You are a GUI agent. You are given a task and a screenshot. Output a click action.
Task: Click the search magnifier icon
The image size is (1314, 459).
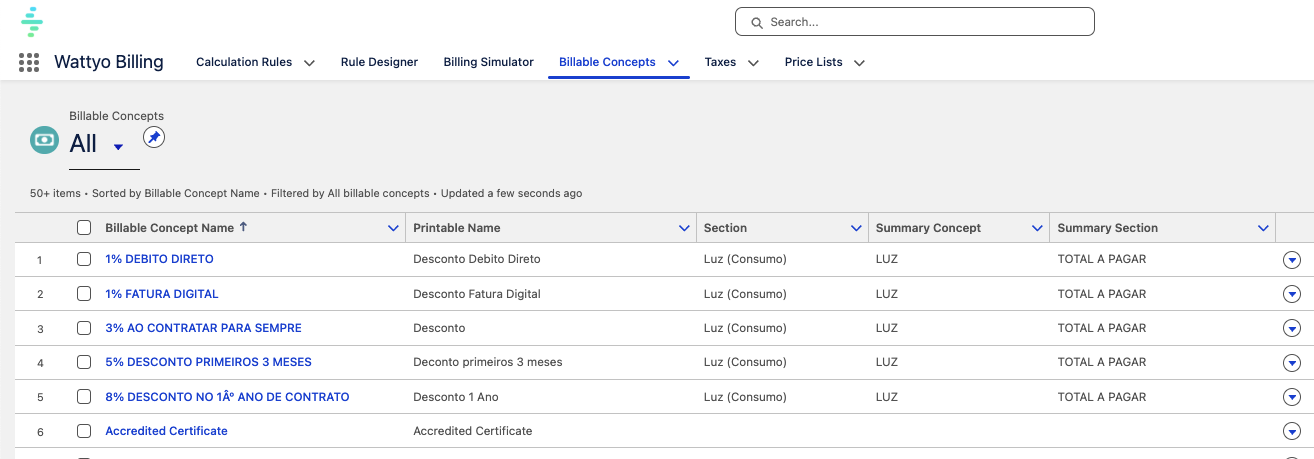(757, 22)
